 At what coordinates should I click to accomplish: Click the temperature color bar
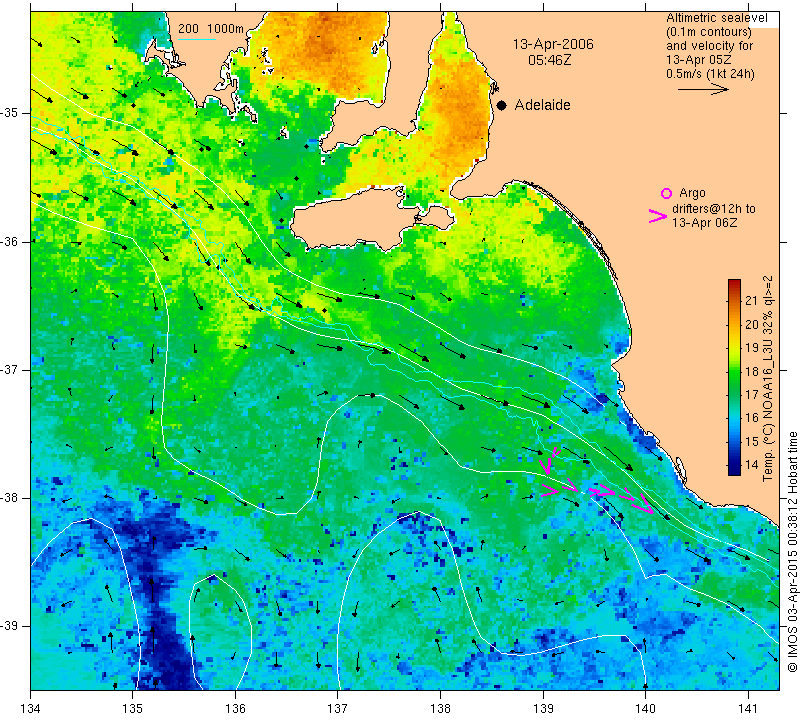pos(734,377)
